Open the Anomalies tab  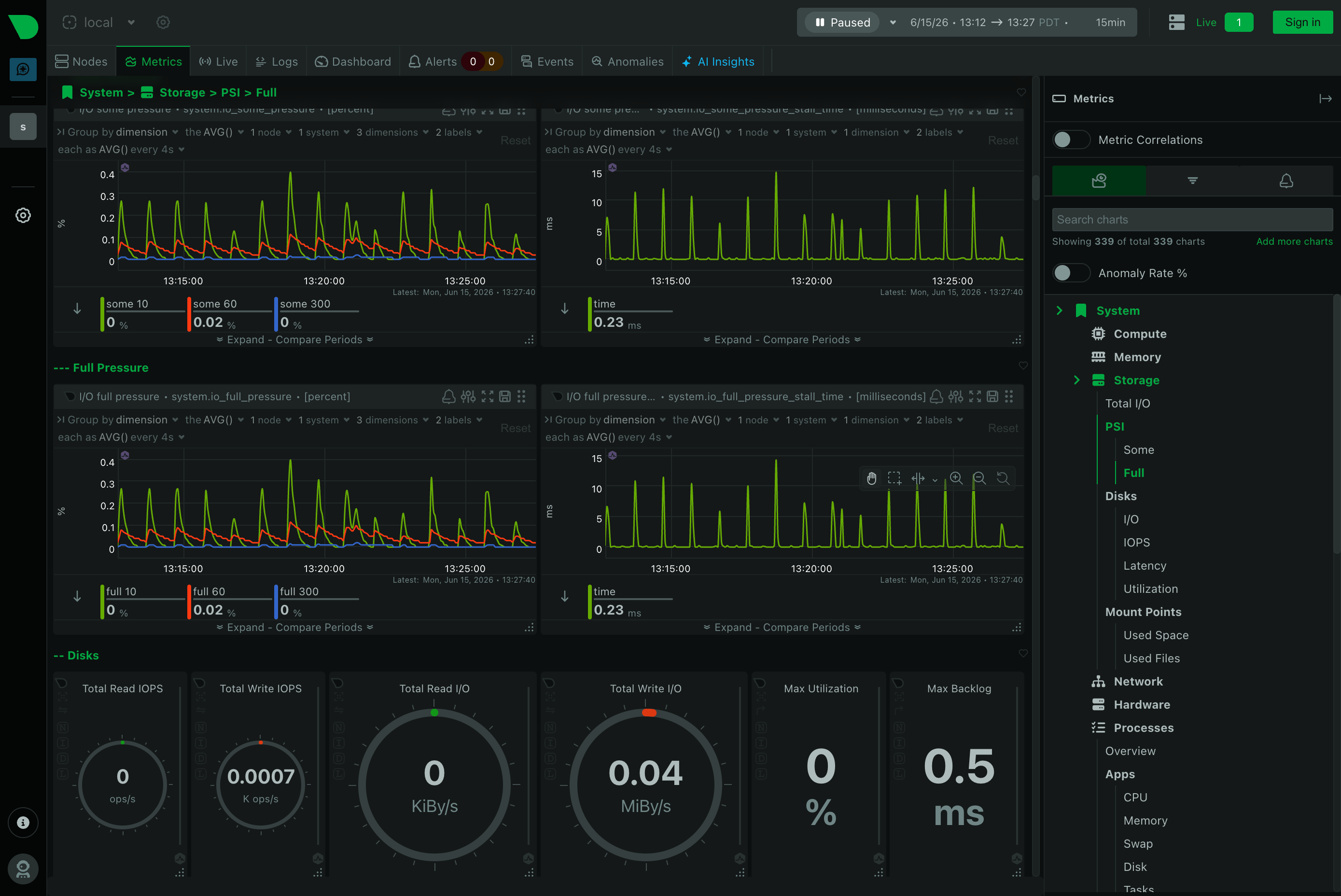[x=628, y=61]
